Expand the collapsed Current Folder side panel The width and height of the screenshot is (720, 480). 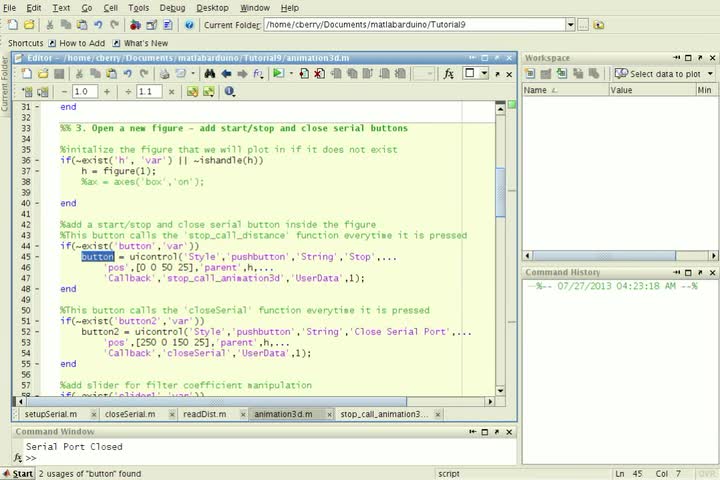pyautogui.click(x=5, y=84)
